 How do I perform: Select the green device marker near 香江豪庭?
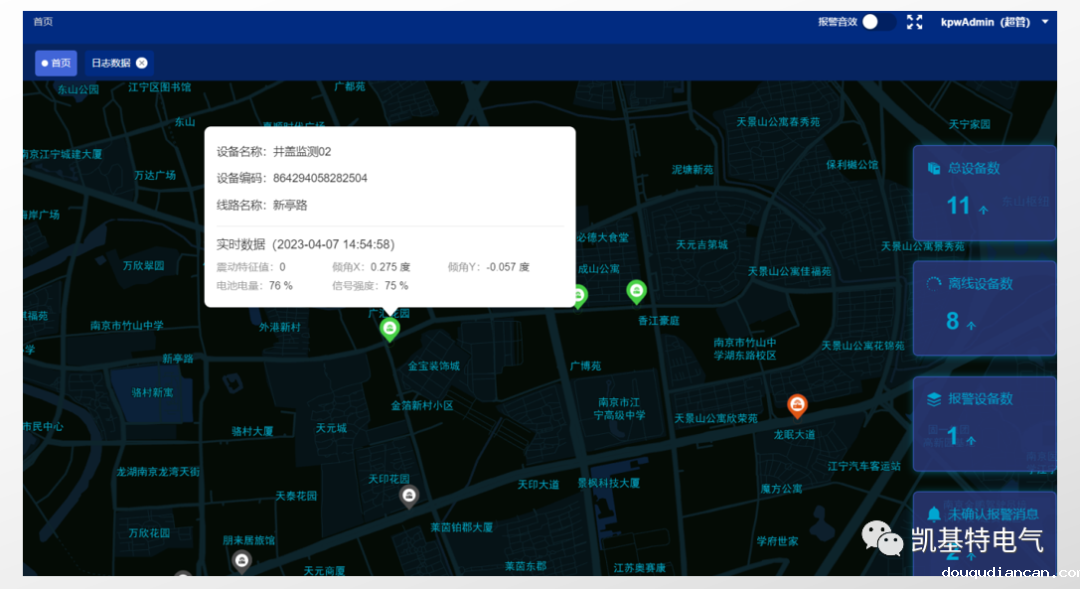pyautogui.click(x=637, y=291)
